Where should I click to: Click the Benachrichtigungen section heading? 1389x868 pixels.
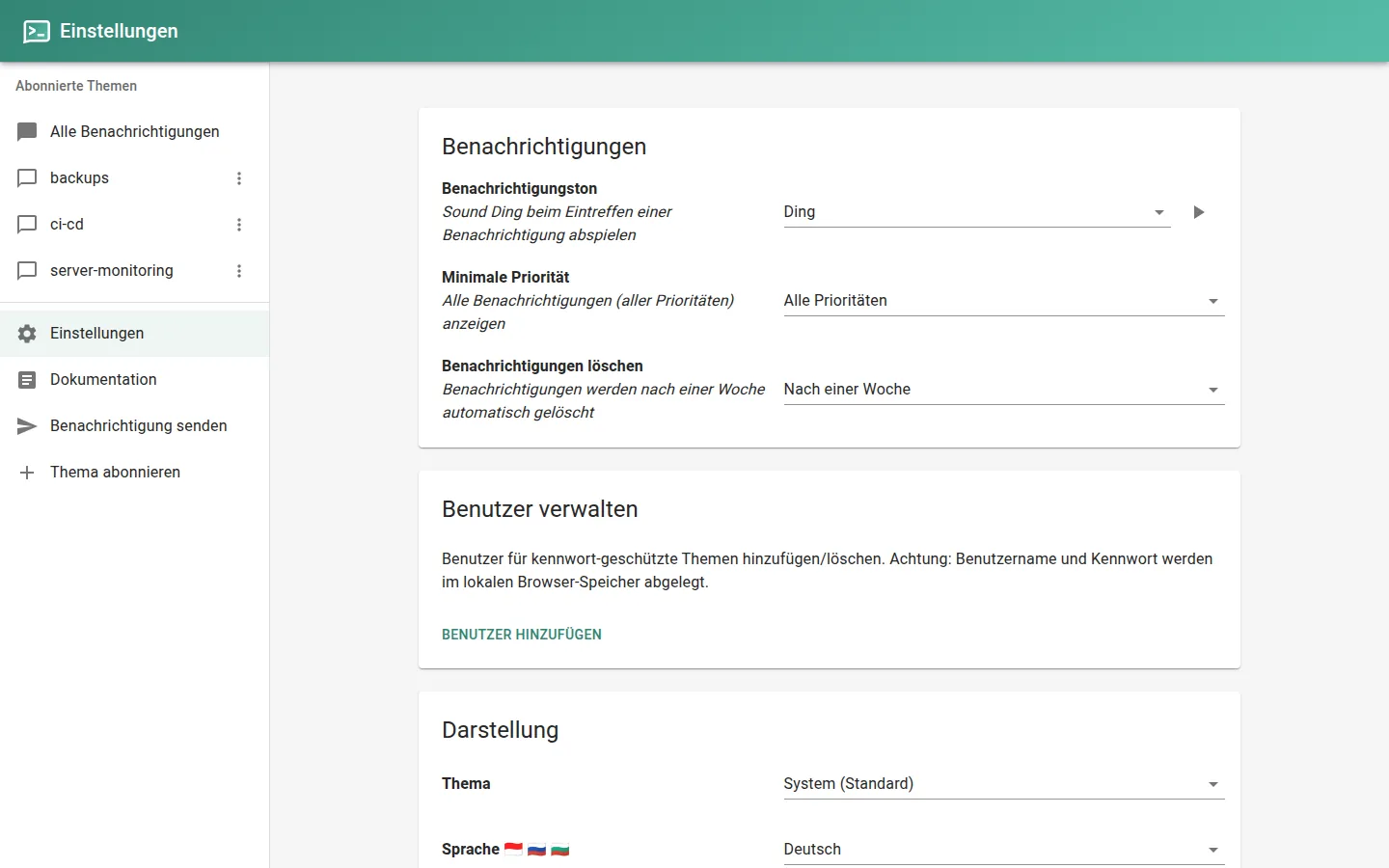pos(544,147)
